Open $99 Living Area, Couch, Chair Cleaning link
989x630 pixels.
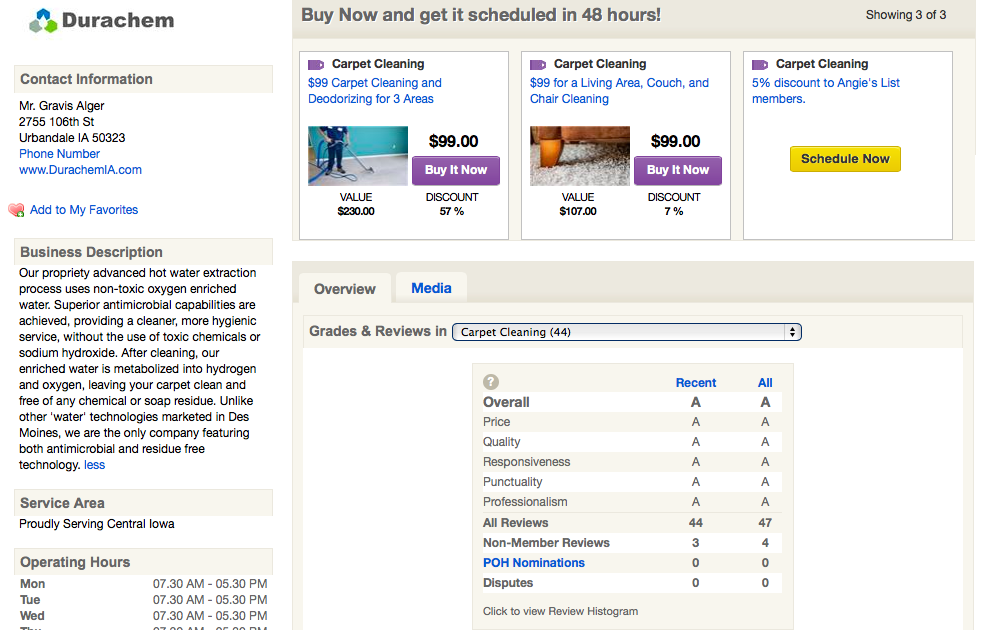[619, 91]
